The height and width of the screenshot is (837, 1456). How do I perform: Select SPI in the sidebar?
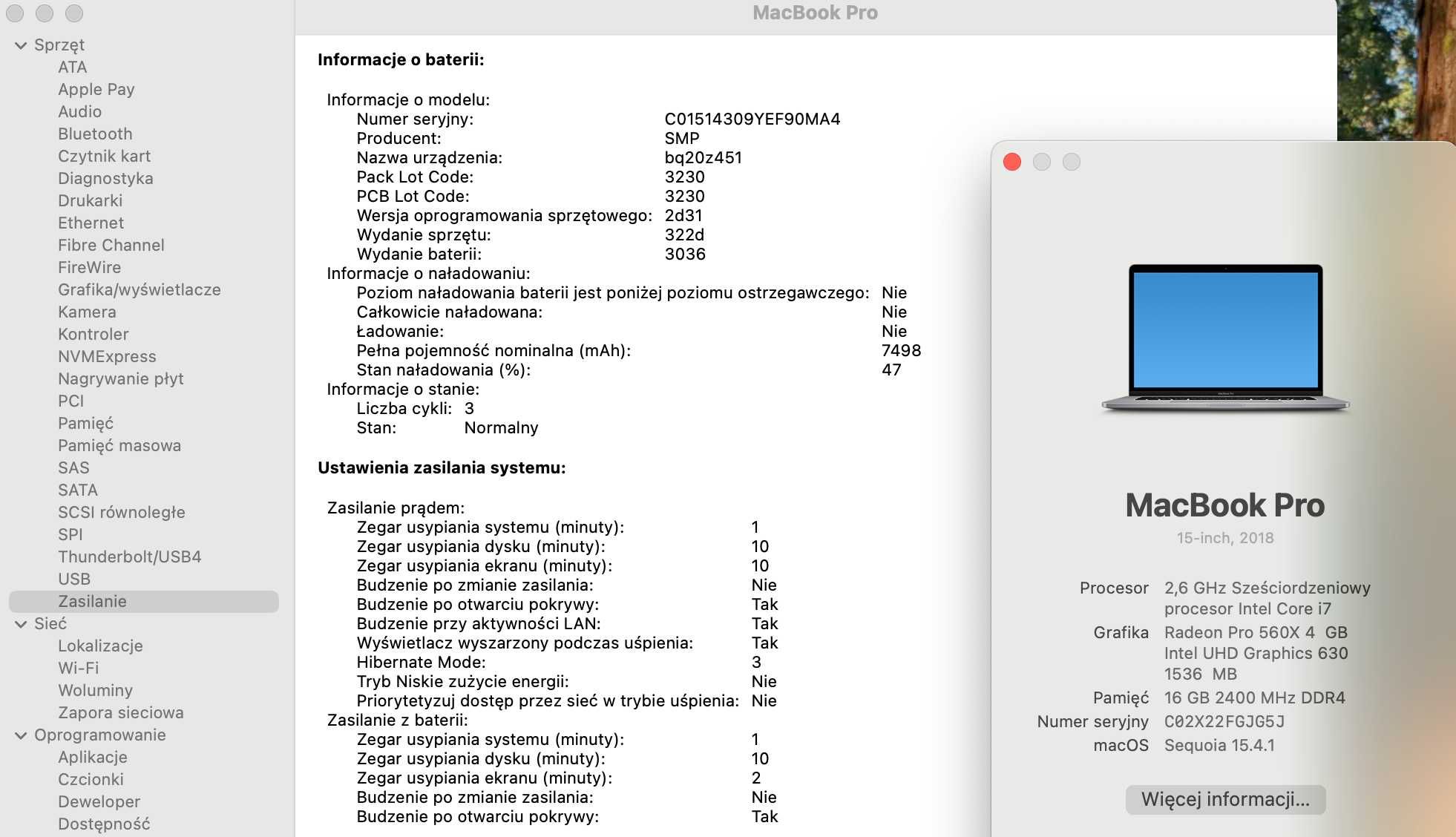pos(70,534)
